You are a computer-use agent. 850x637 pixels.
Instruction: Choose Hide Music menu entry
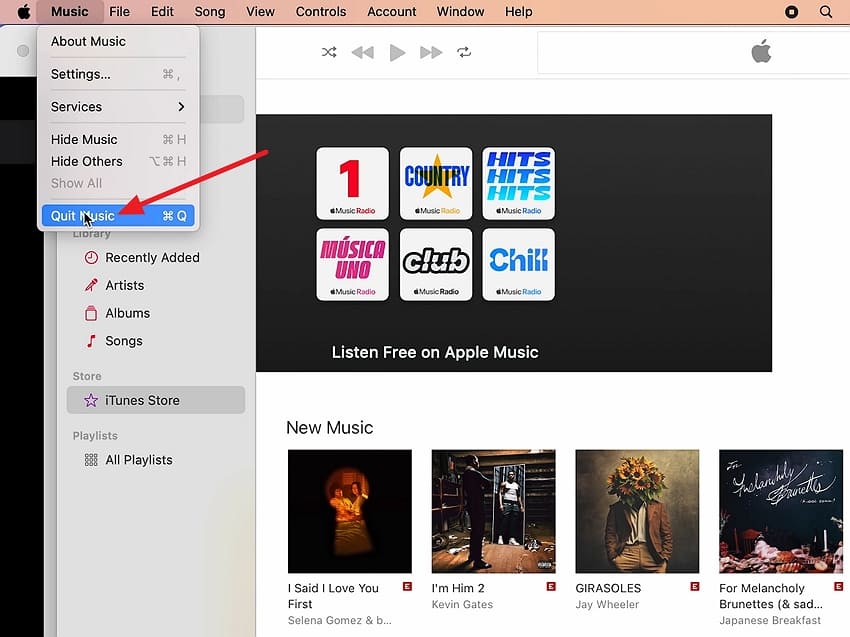pyautogui.click(x=118, y=139)
